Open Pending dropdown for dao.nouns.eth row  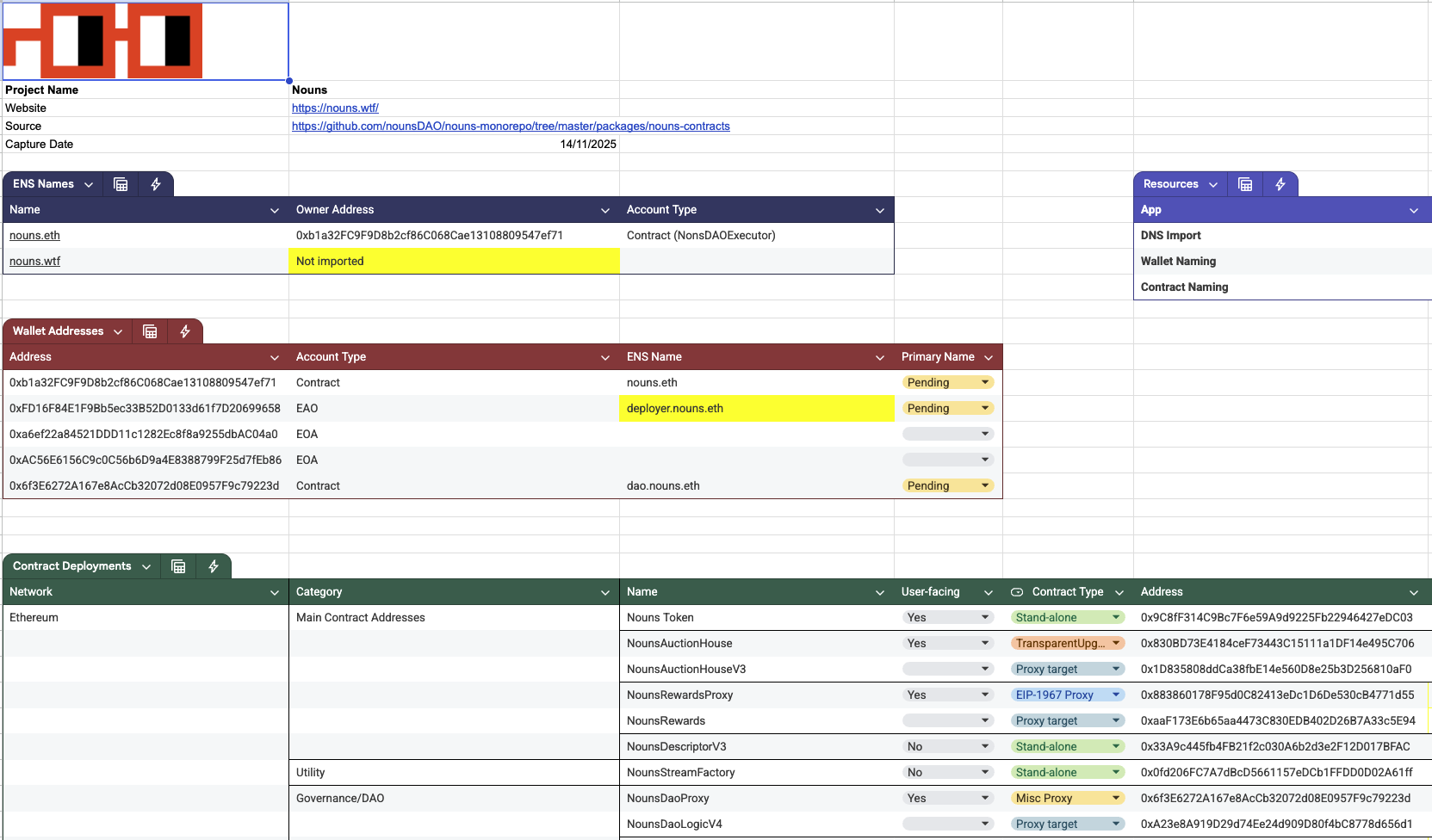(x=948, y=486)
